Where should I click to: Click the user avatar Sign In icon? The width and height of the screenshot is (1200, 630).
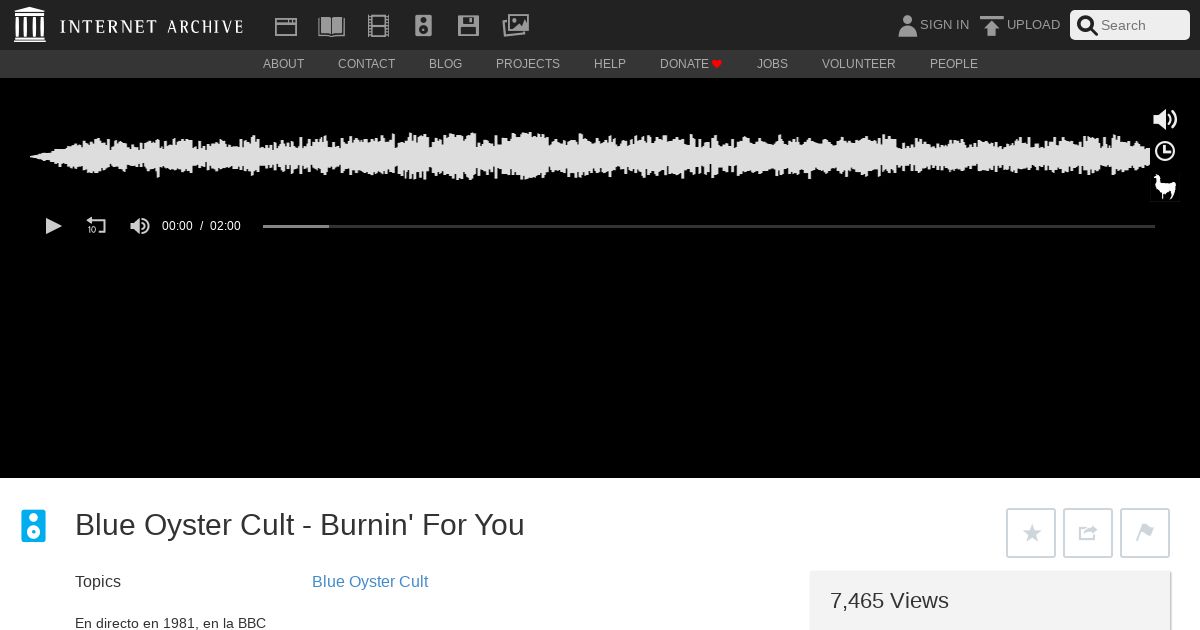coord(907,26)
